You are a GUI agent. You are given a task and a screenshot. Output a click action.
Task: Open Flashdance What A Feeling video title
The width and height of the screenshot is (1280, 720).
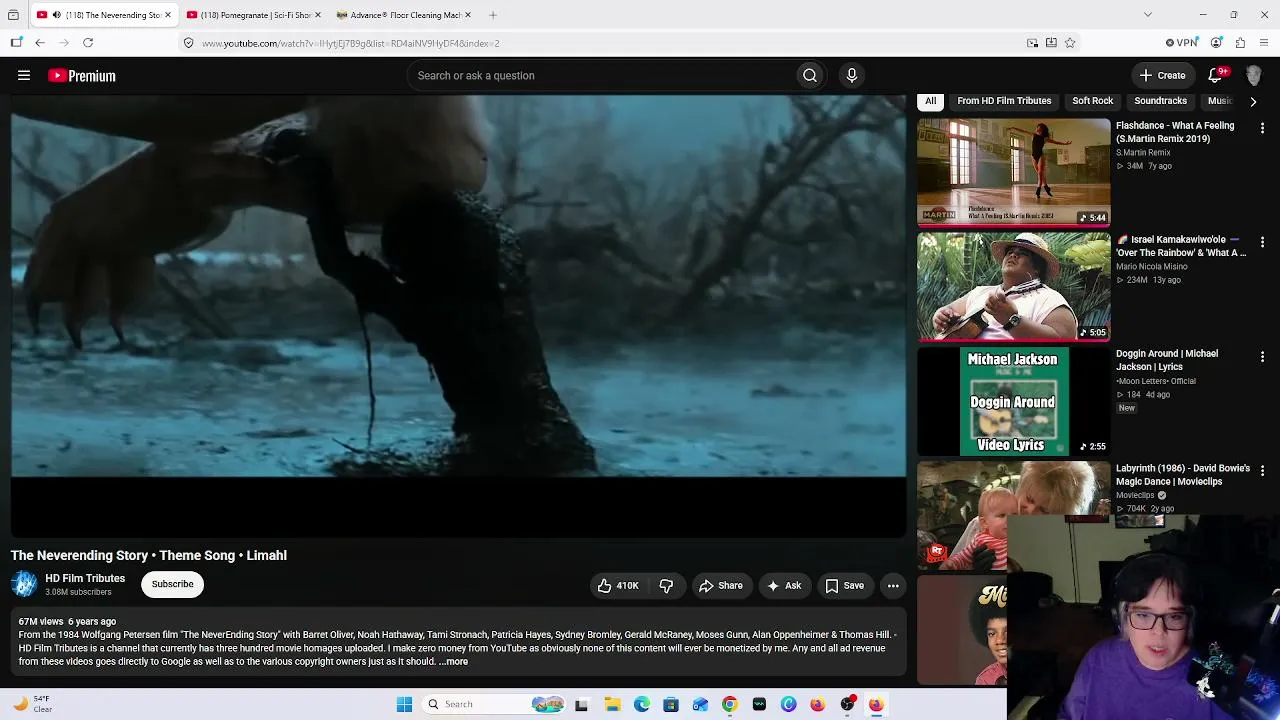tap(1175, 132)
